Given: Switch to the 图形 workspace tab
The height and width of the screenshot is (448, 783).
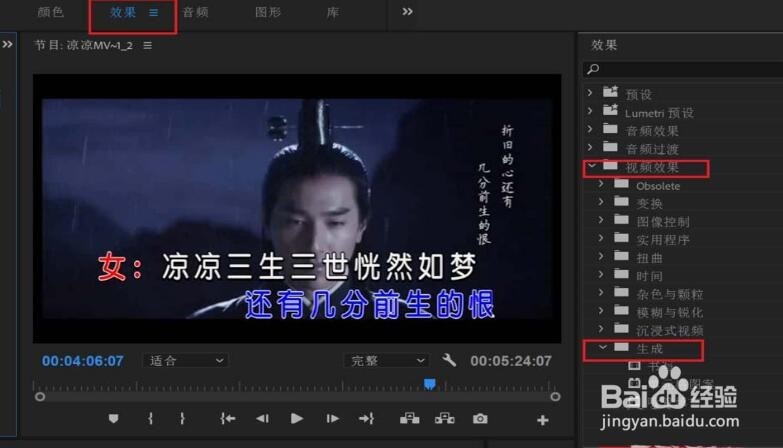Looking at the screenshot, I should (x=268, y=12).
